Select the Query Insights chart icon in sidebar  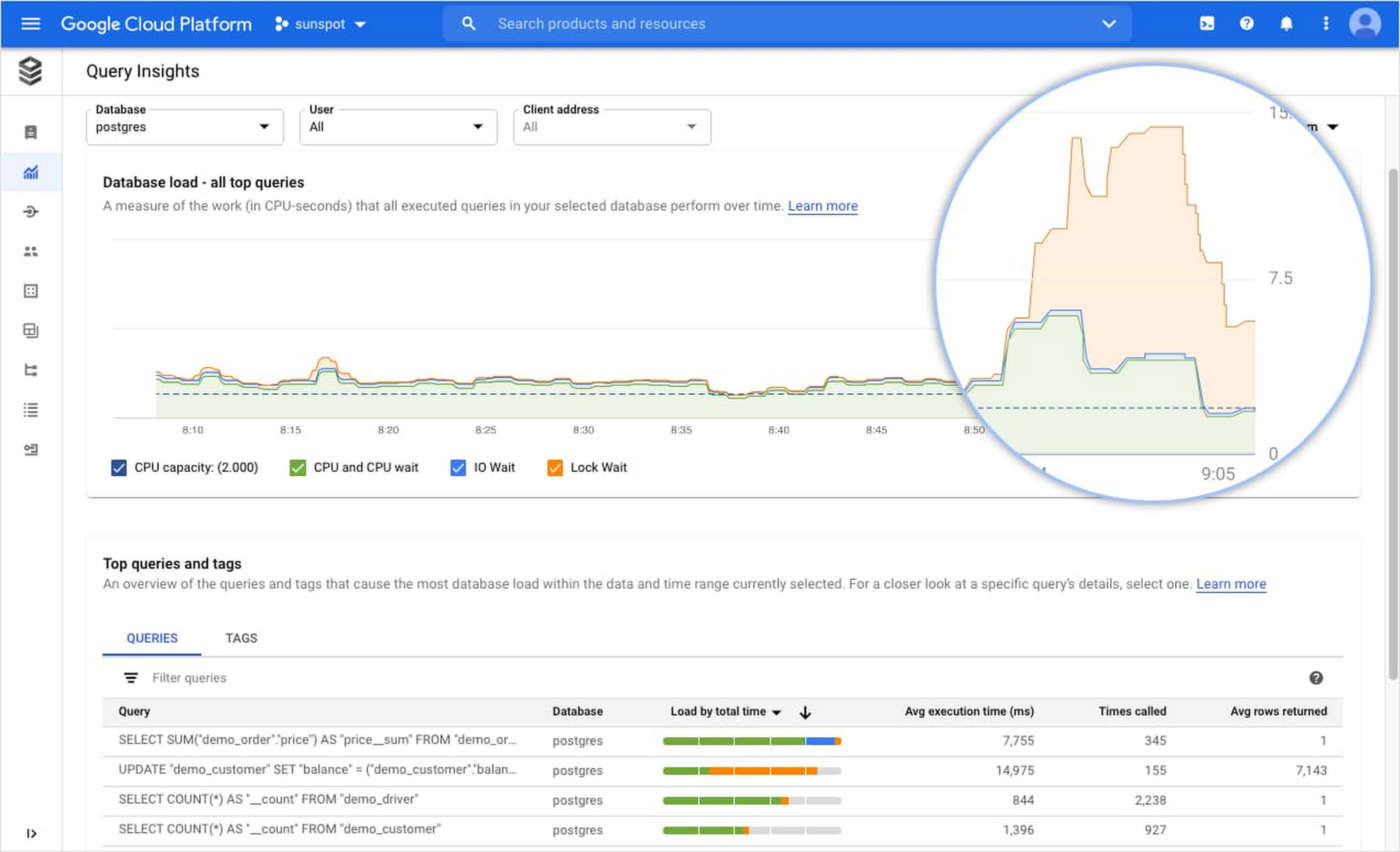point(31,172)
